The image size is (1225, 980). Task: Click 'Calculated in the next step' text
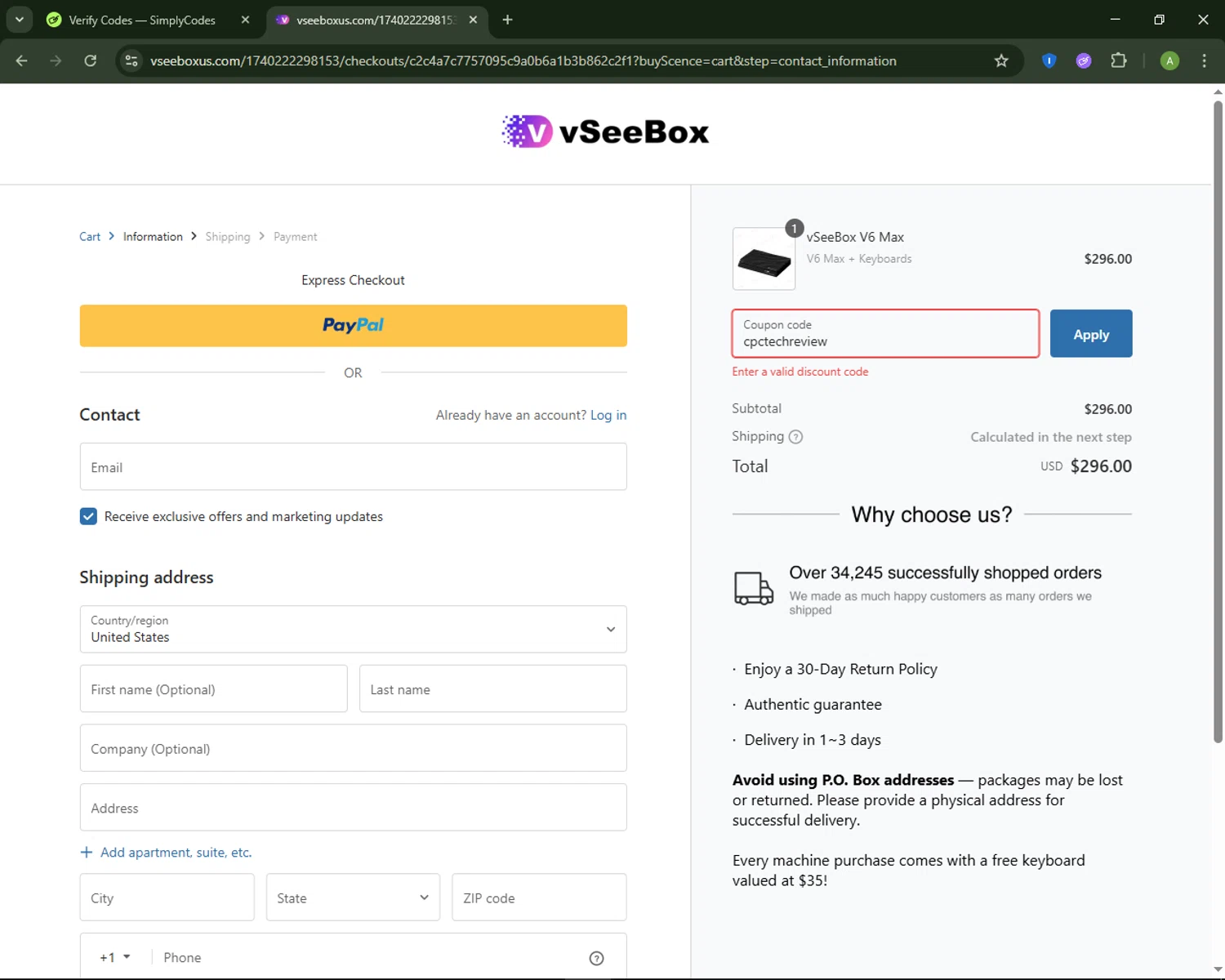(x=1051, y=437)
